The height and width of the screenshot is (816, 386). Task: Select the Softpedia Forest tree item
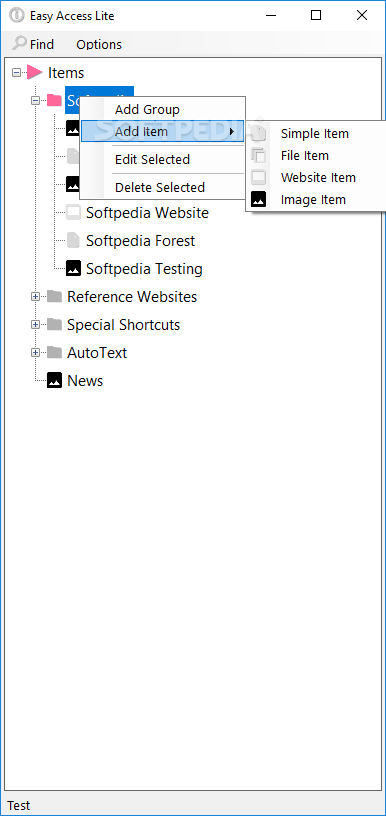click(140, 240)
